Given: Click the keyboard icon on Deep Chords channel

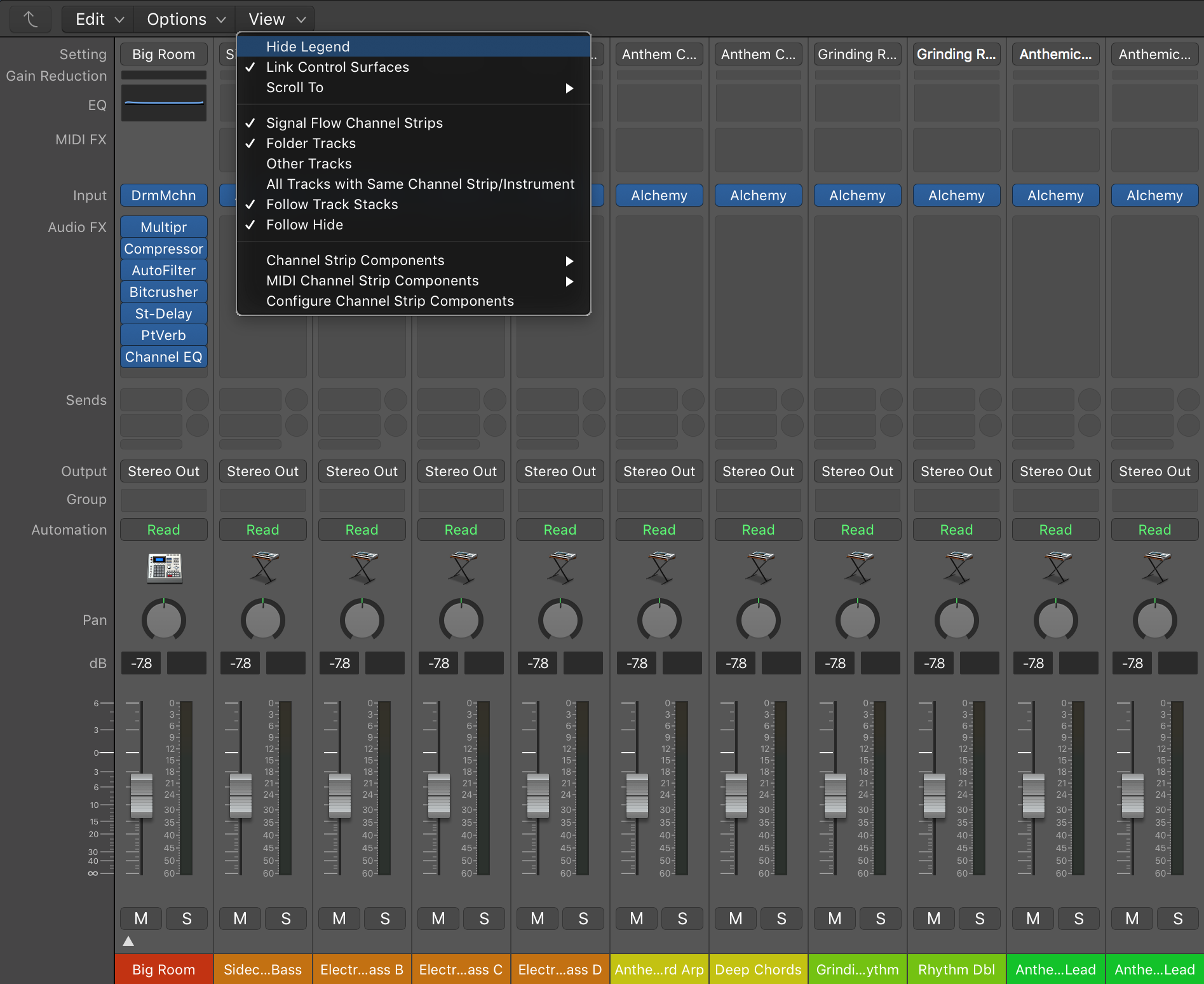Looking at the screenshot, I should 758,568.
